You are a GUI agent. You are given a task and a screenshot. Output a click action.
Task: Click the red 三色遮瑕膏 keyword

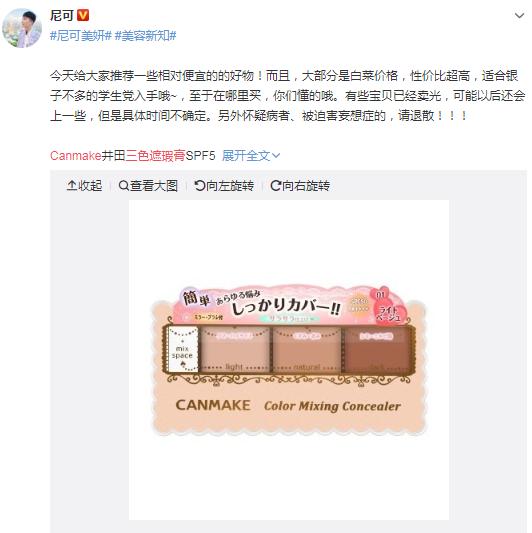tap(155, 156)
